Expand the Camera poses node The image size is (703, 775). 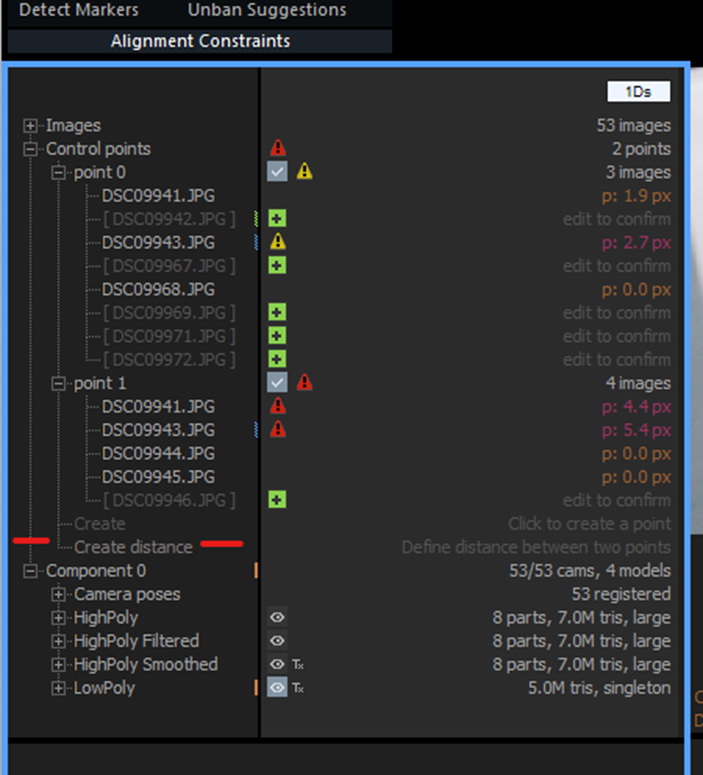click(58, 594)
